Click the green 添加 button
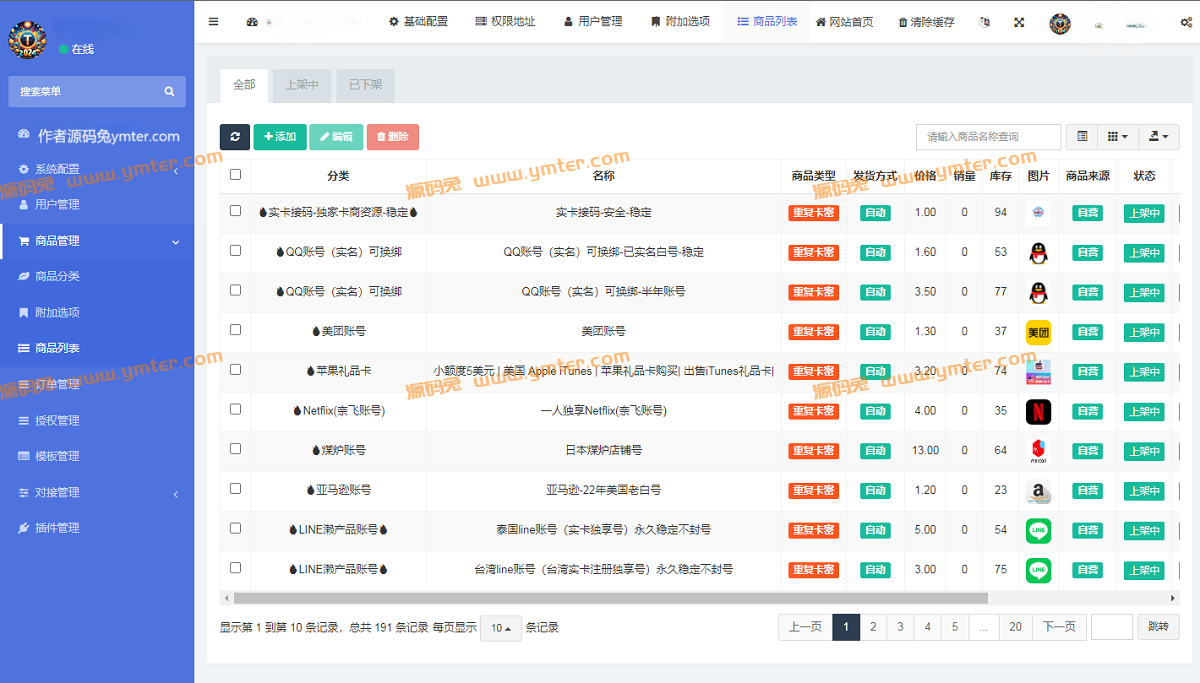The height and width of the screenshot is (683, 1200). point(280,137)
